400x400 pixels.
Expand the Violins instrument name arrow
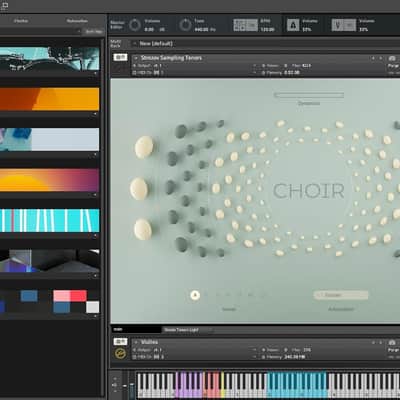[x=136, y=342]
